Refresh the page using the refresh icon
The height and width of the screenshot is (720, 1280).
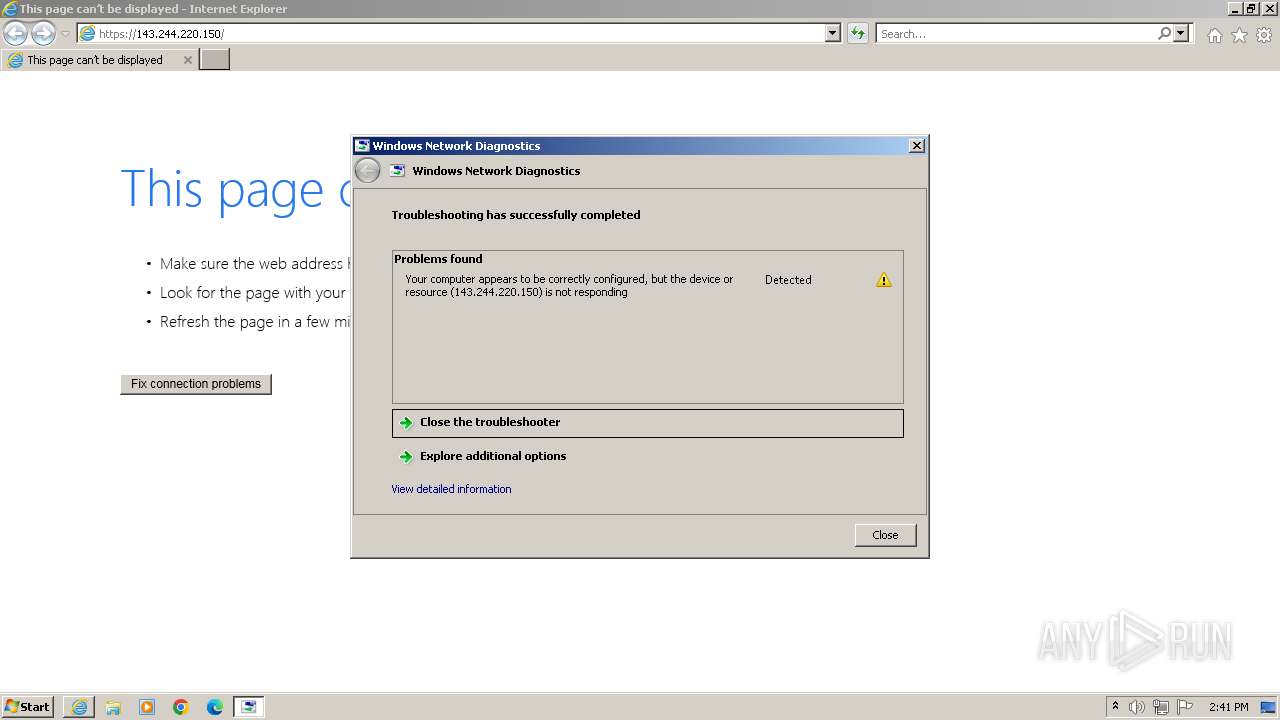858,33
